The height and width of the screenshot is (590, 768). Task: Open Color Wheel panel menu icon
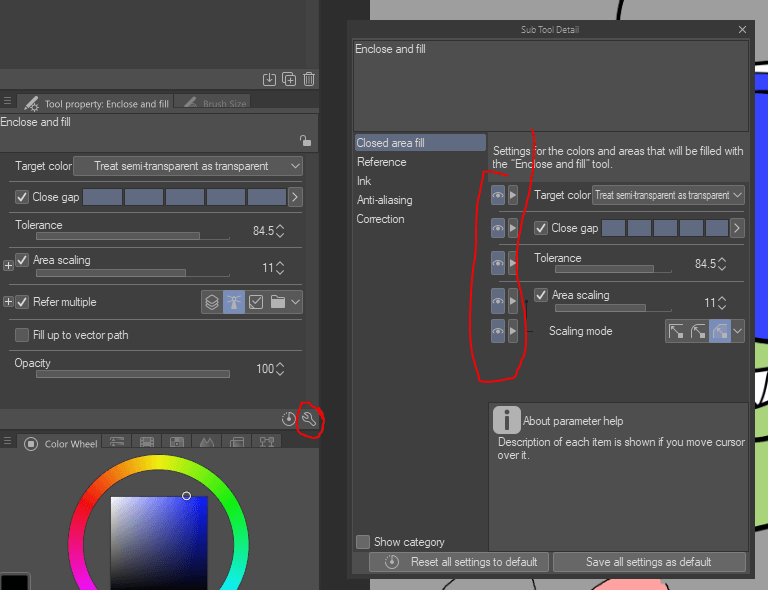(x=7, y=441)
